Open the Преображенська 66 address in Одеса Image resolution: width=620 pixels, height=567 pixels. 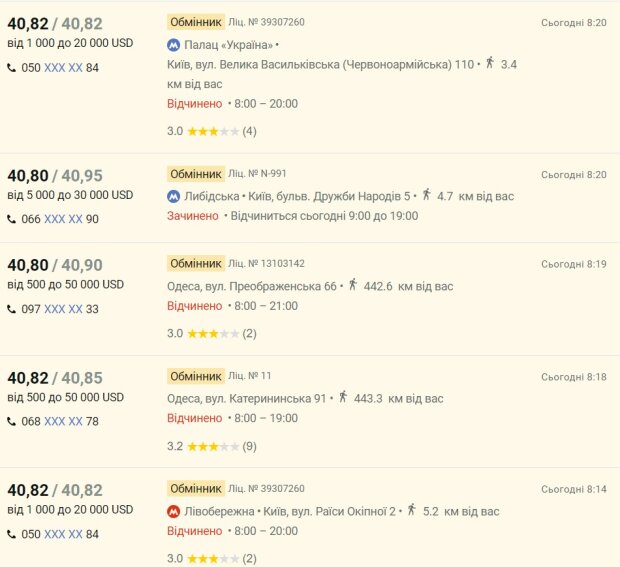point(252,286)
